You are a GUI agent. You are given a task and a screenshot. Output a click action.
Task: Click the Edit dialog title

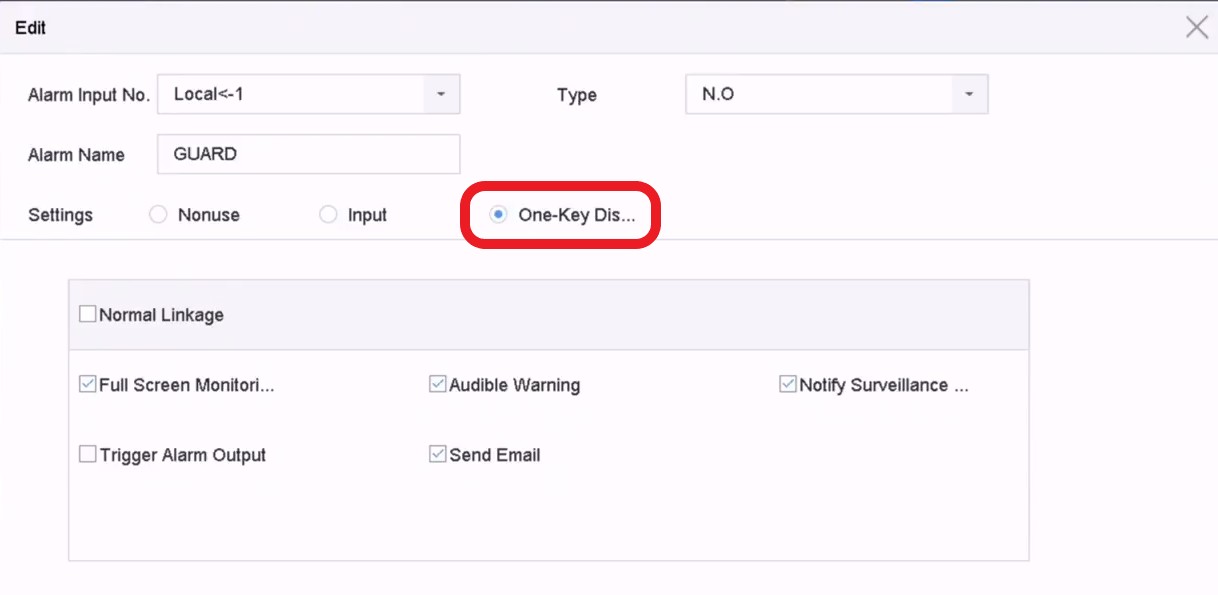point(30,28)
